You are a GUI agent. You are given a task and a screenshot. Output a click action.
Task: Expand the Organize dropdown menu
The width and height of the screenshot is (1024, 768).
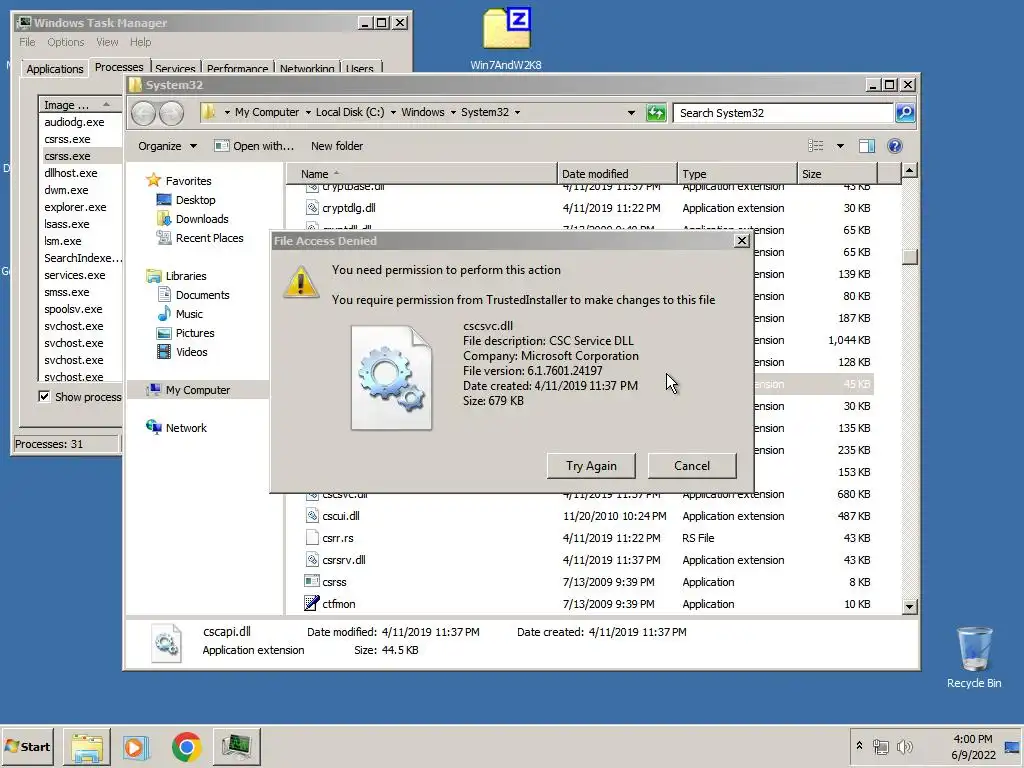click(x=167, y=146)
